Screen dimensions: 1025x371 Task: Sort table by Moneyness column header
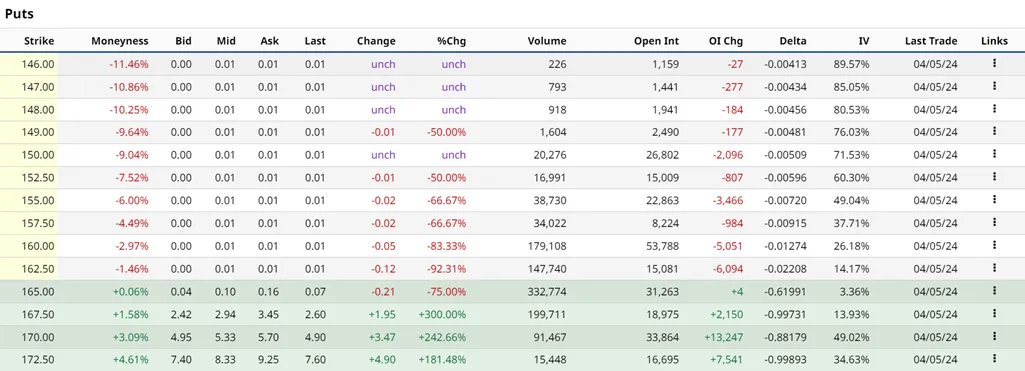(120, 40)
